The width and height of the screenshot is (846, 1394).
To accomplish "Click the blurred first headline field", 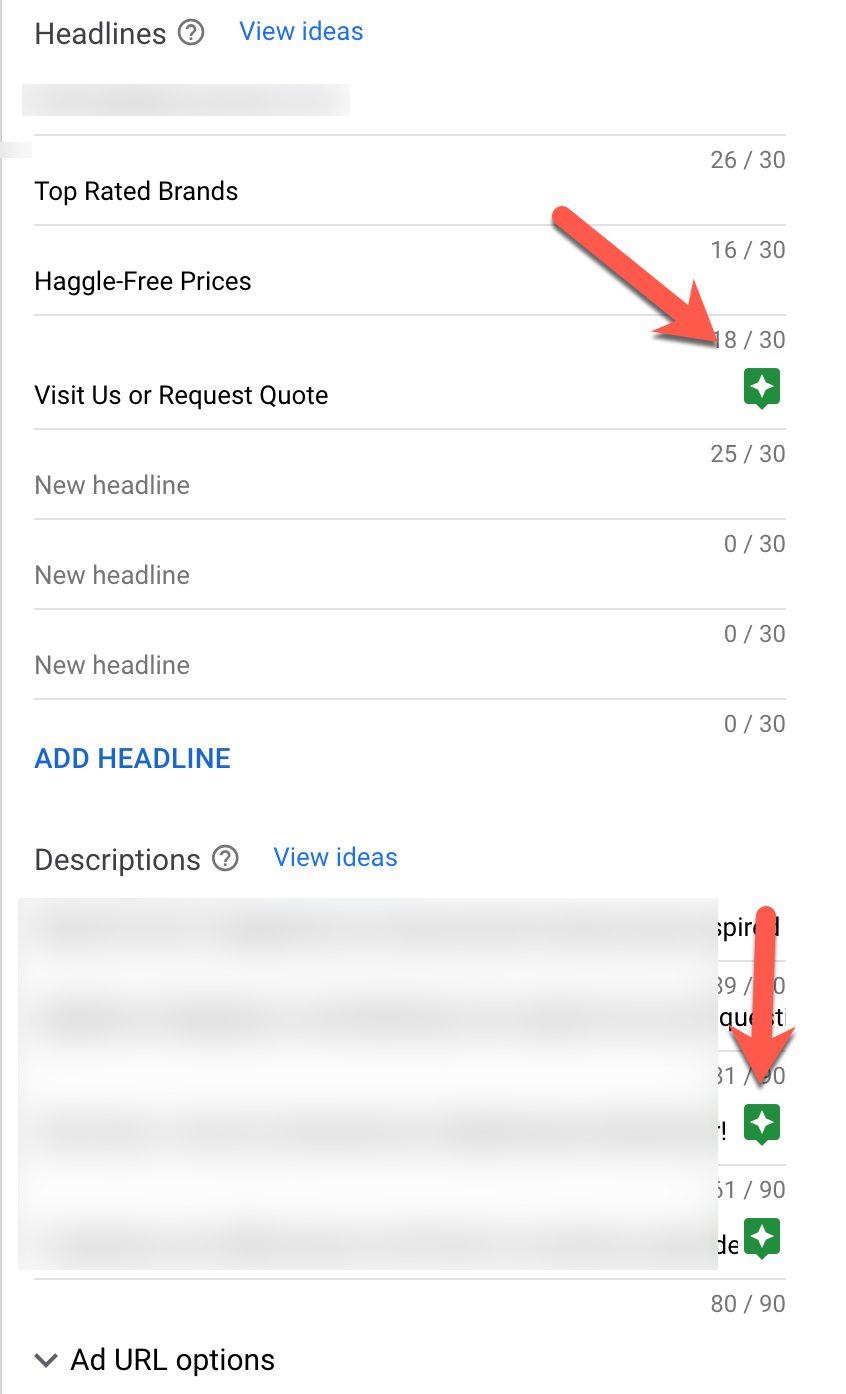I will (x=186, y=101).
